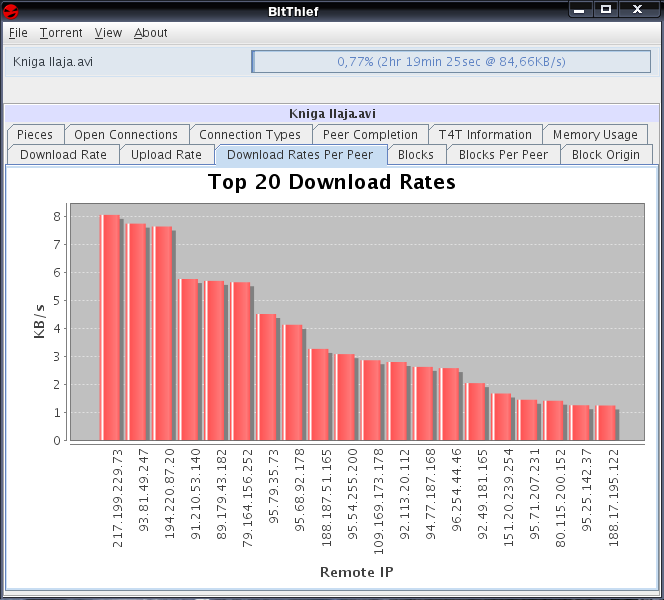Switch to the Open Connections tab
Screen dimensions: 664x600
(126, 135)
